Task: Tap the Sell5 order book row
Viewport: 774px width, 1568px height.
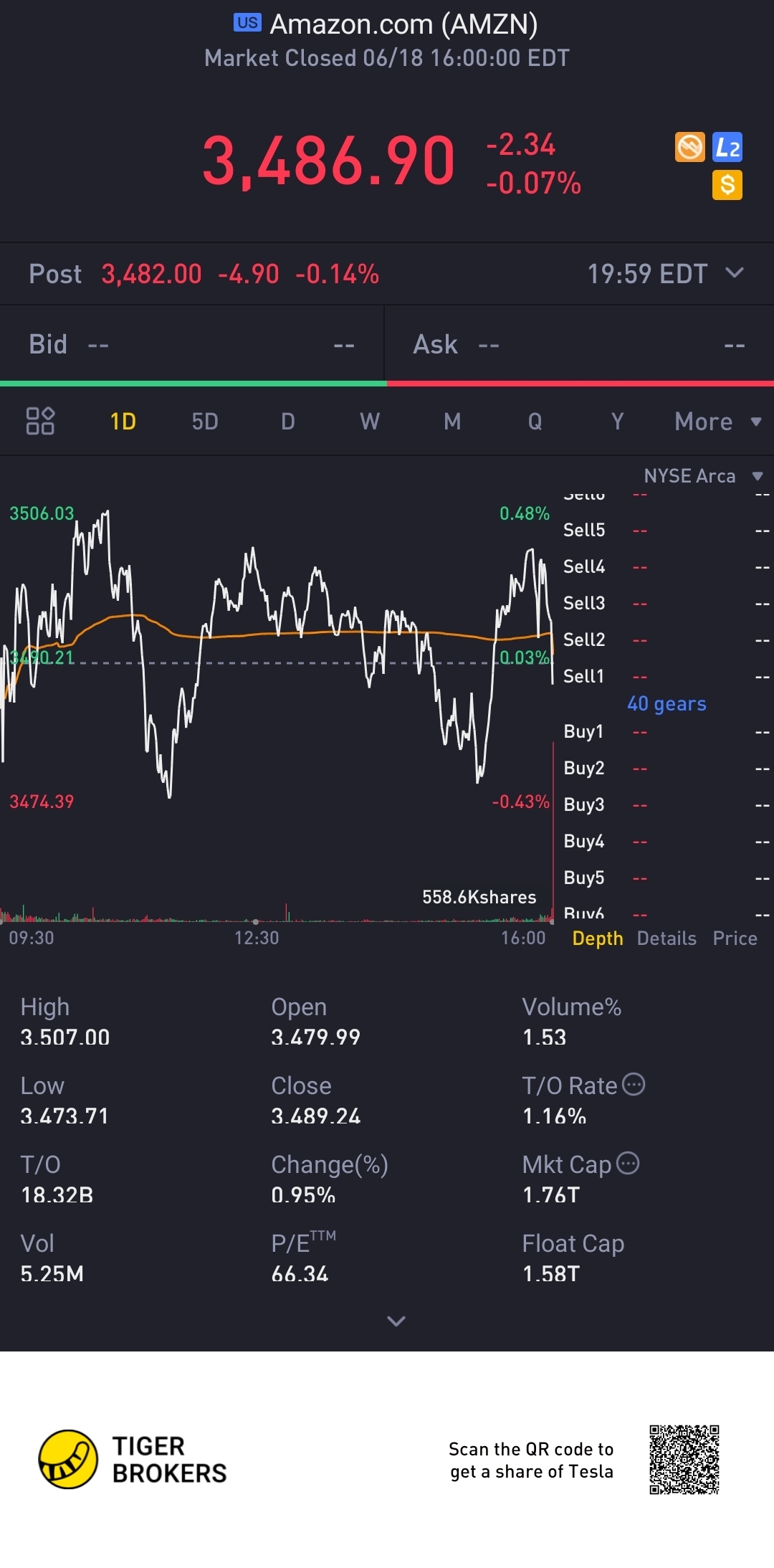Action: (x=666, y=530)
